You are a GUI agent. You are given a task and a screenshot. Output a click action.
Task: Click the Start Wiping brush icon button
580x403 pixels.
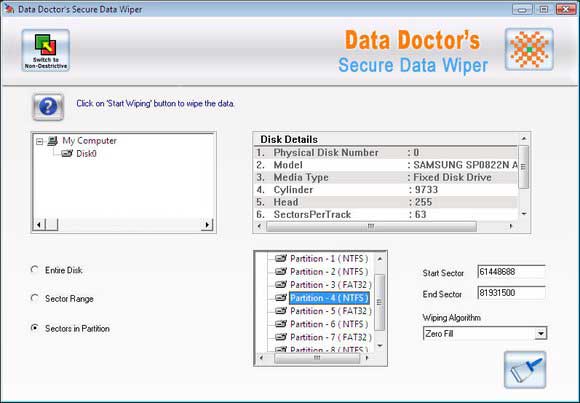(525, 369)
